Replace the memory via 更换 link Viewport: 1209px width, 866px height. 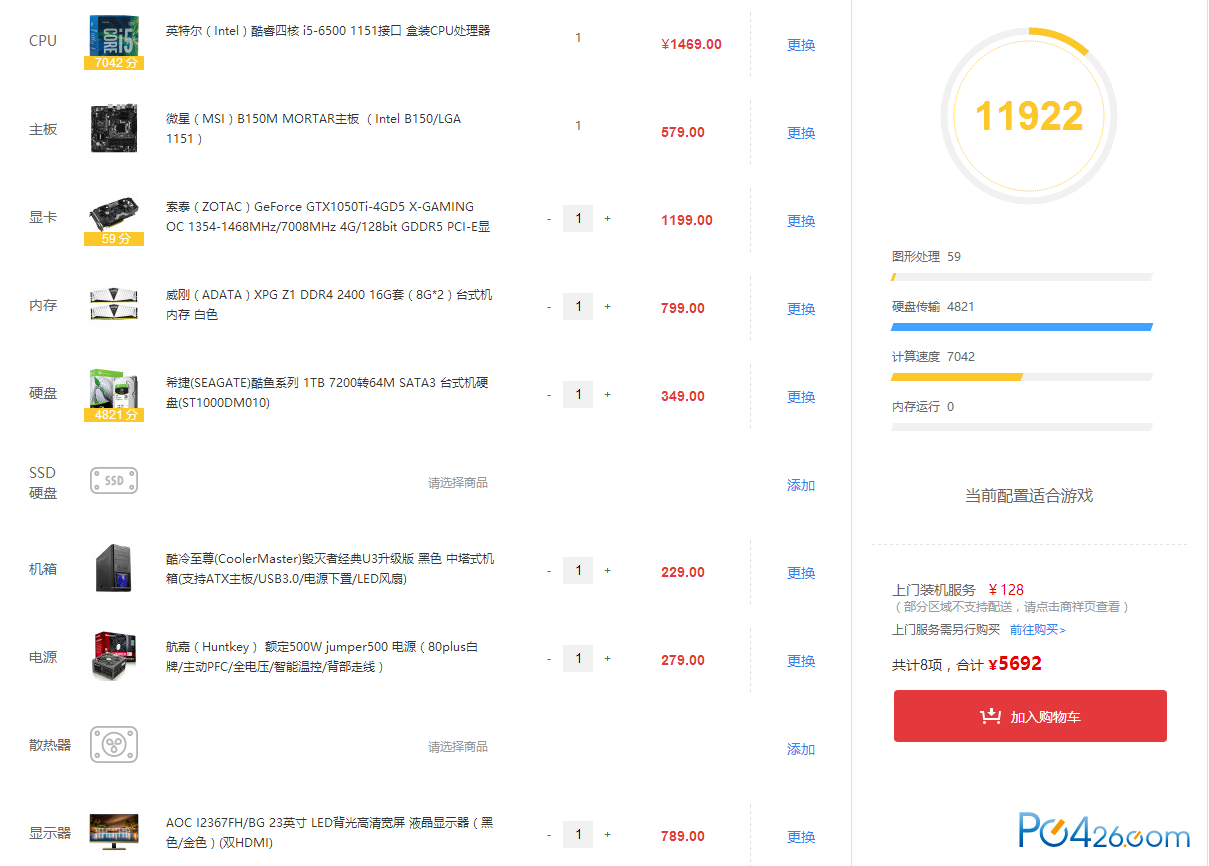pyautogui.click(x=801, y=309)
